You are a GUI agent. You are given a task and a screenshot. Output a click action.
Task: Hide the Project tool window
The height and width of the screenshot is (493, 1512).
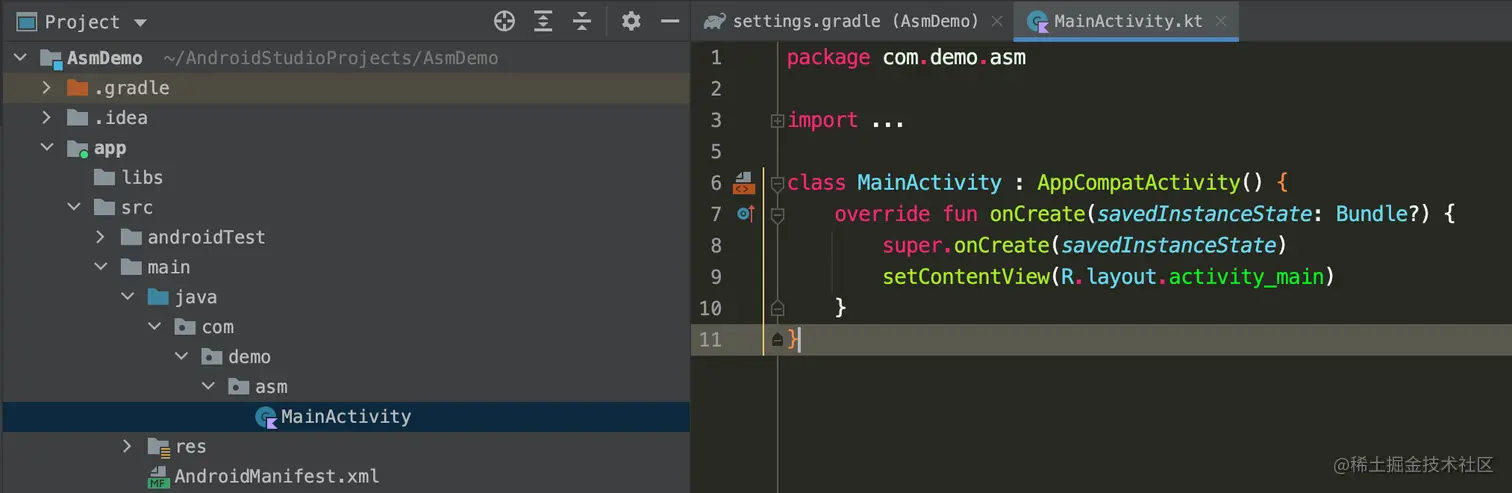coord(670,21)
